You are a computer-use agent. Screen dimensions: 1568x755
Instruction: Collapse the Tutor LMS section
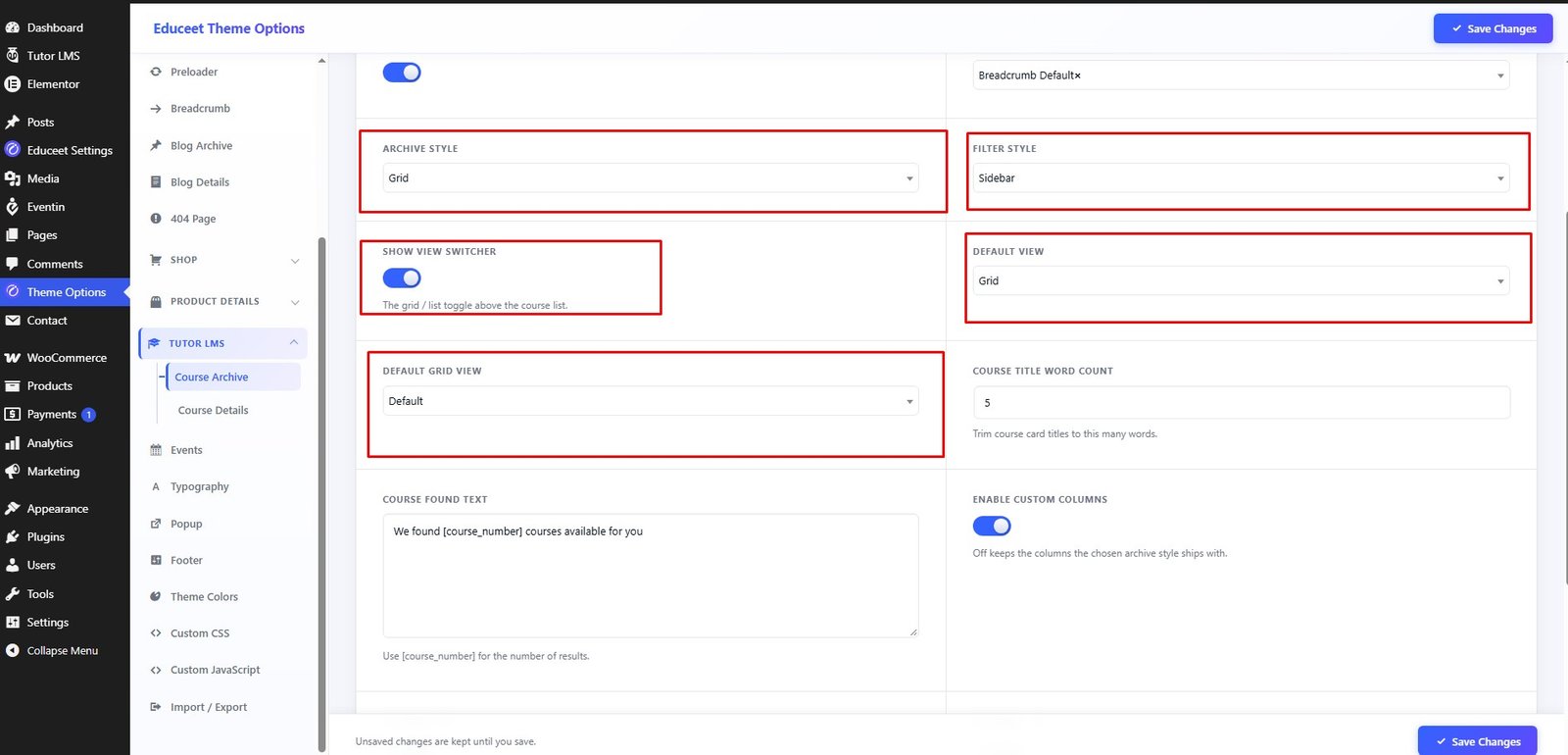(x=223, y=343)
